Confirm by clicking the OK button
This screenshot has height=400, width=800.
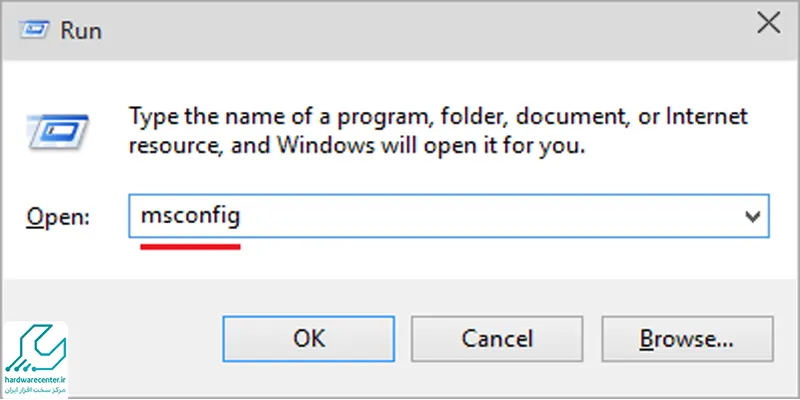tap(308, 339)
